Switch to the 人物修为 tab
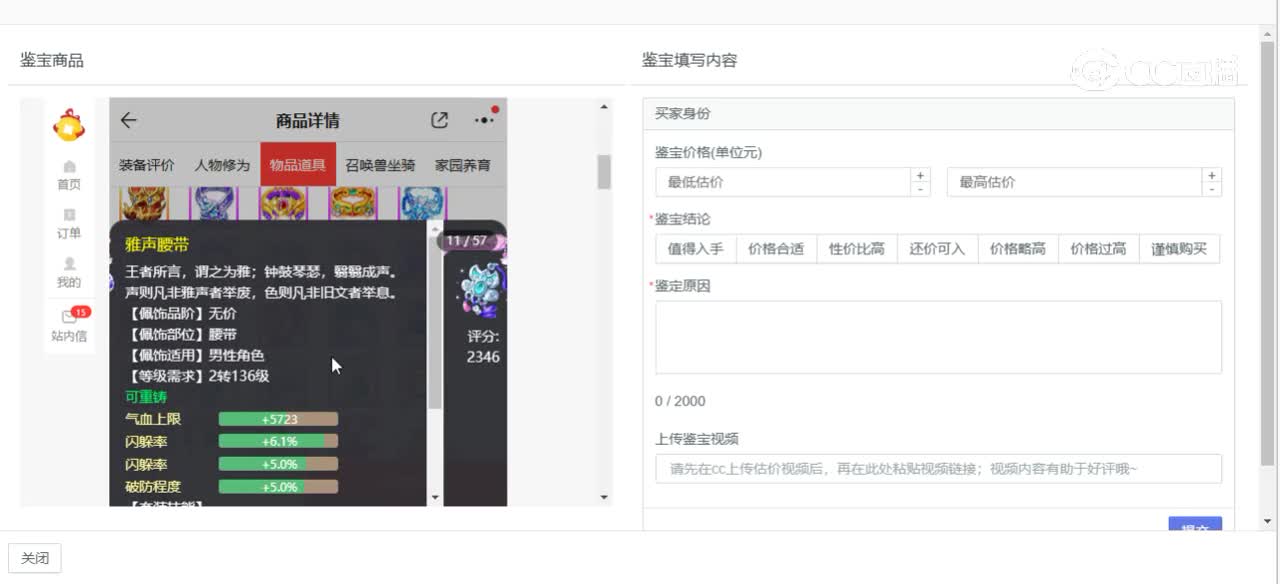 click(222, 165)
